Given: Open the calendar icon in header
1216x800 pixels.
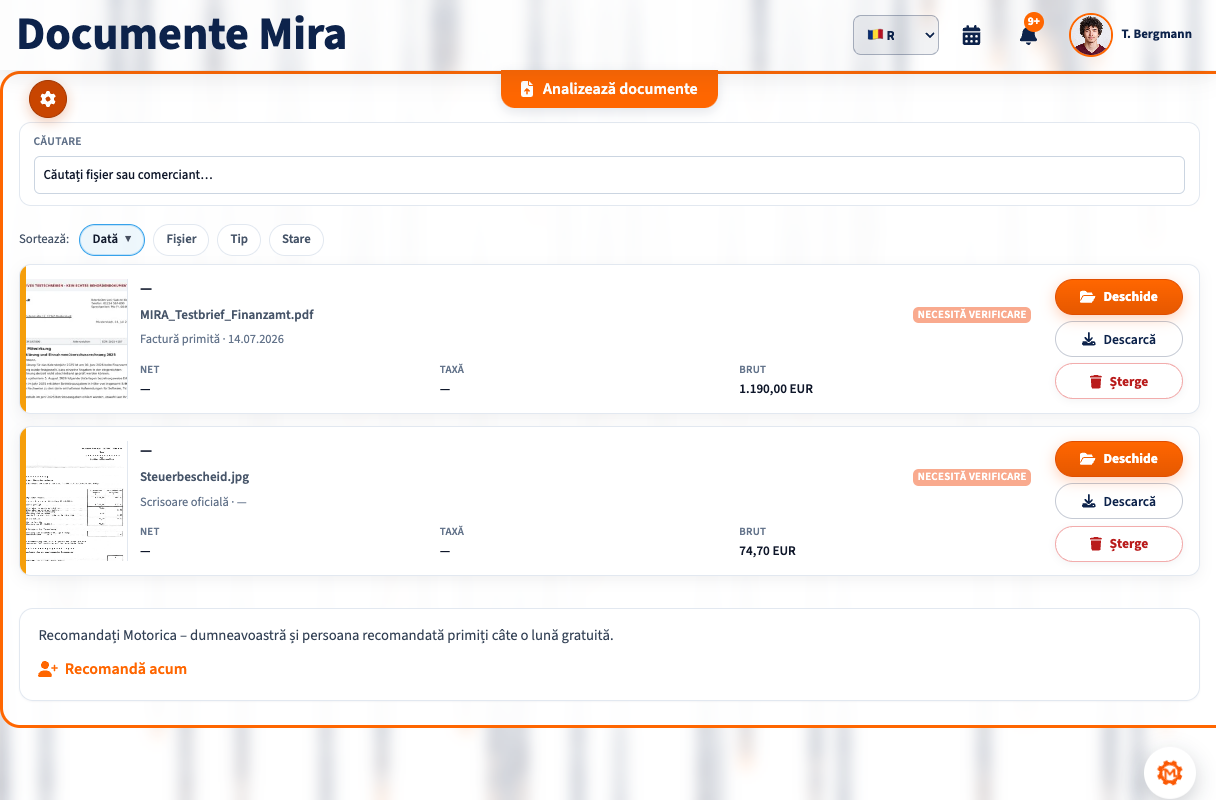Looking at the screenshot, I should click(x=971, y=35).
